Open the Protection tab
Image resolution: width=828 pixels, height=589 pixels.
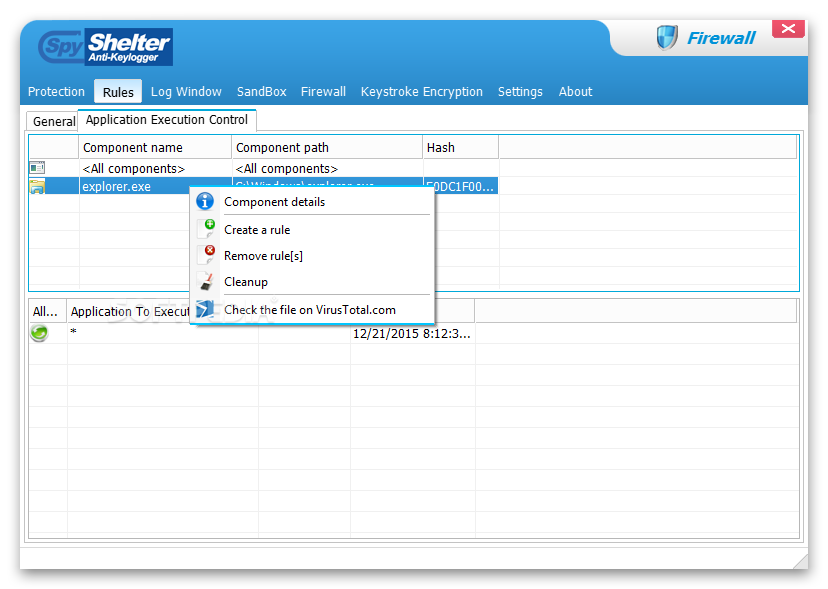pyautogui.click(x=56, y=91)
